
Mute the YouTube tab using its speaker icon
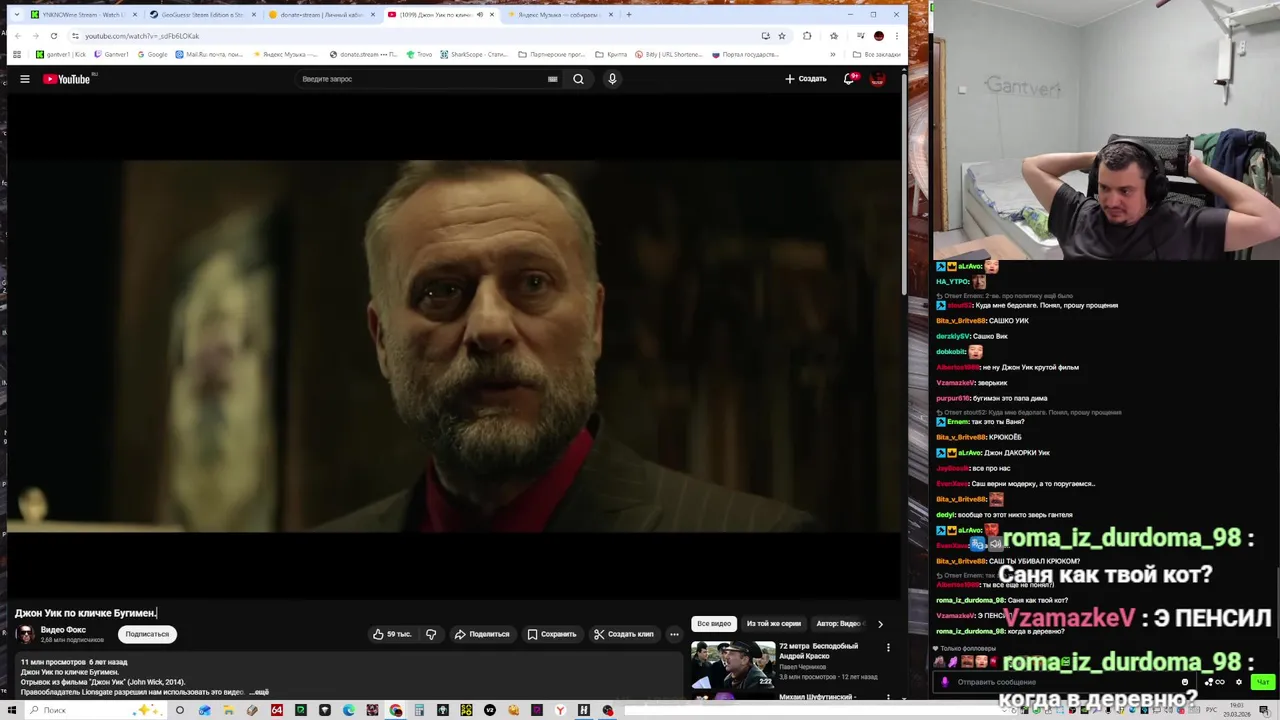[x=480, y=15]
